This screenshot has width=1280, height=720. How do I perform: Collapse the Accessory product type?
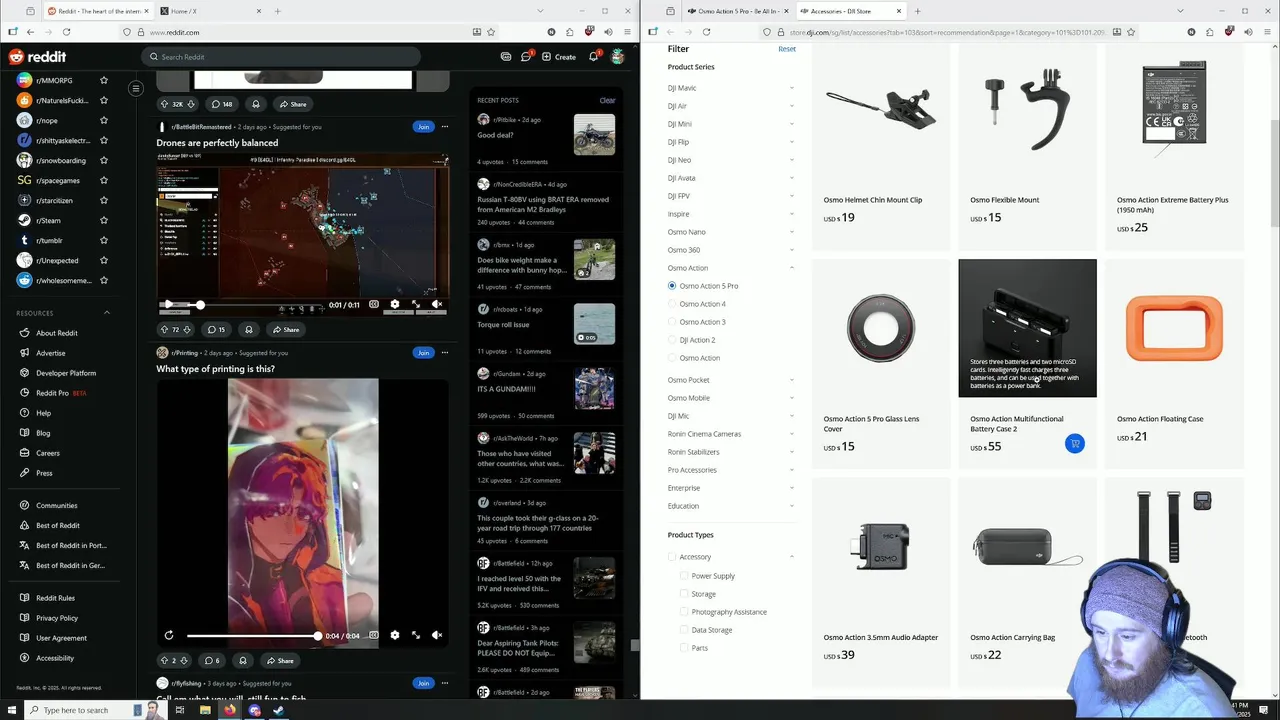click(791, 557)
